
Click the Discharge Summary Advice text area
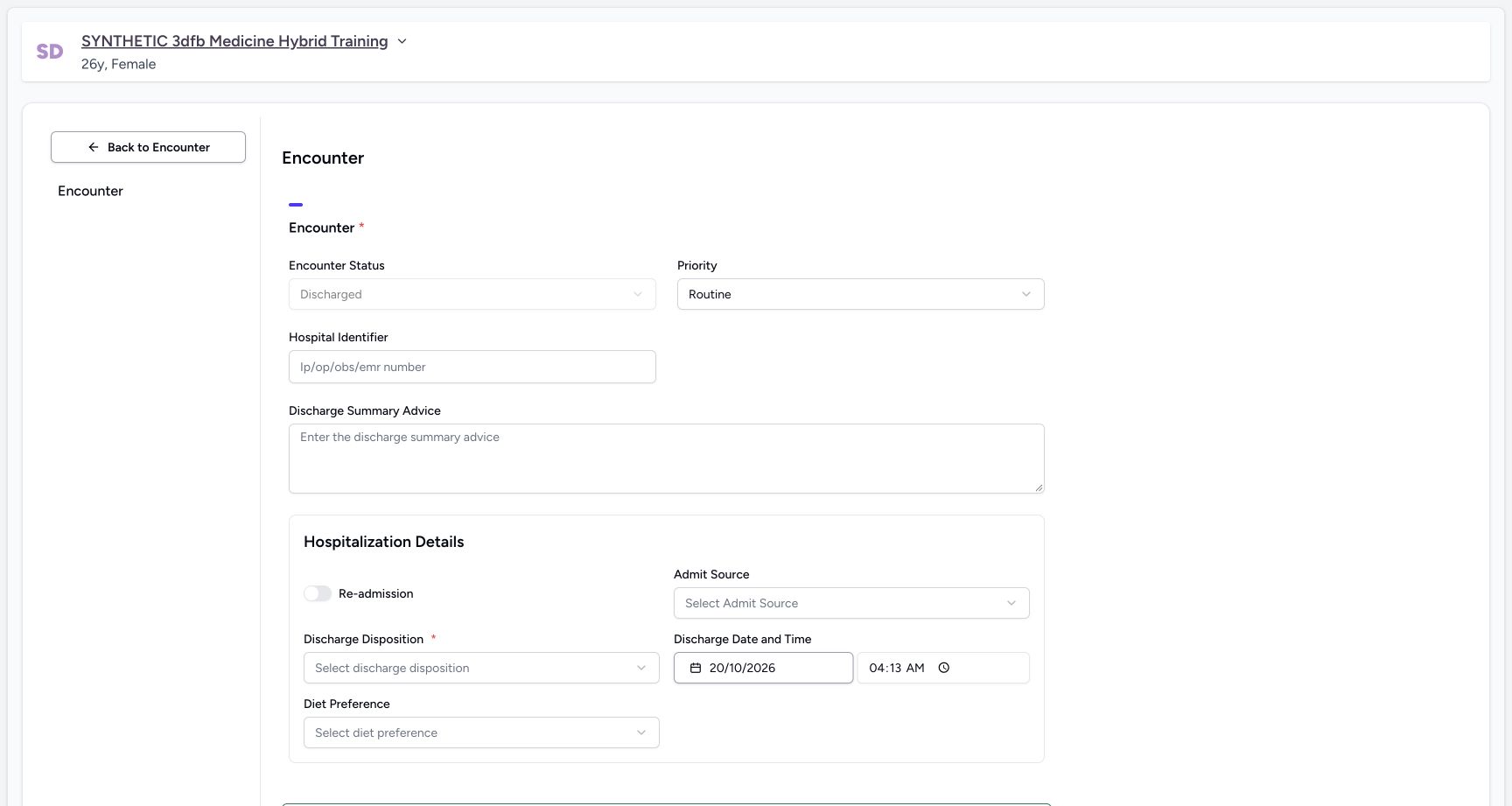pos(667,459)
